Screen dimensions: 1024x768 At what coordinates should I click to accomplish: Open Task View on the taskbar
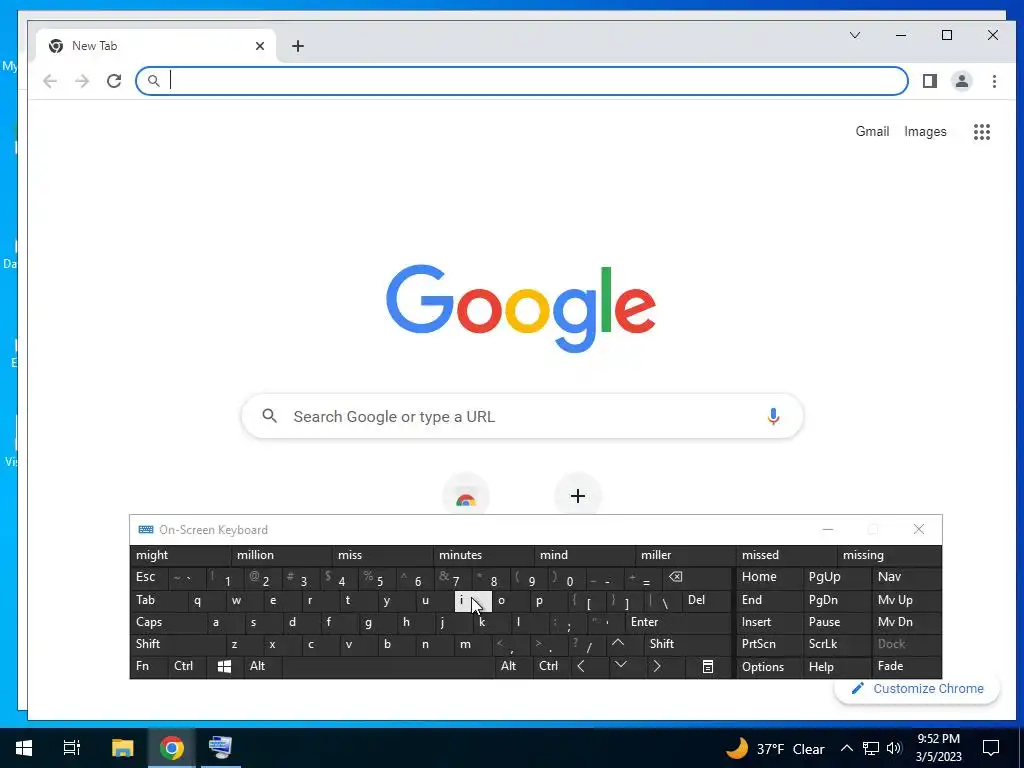click(x=71, y=748)
